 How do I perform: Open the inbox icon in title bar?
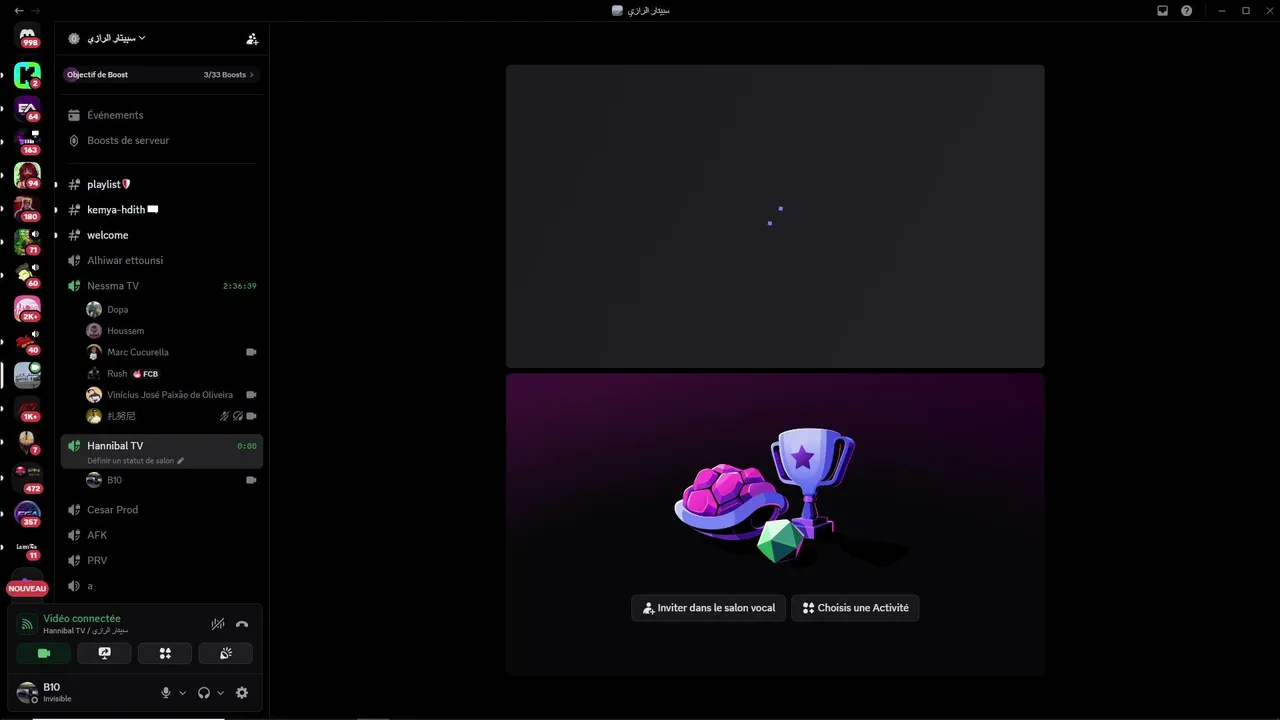click(x=1162, y=10)
